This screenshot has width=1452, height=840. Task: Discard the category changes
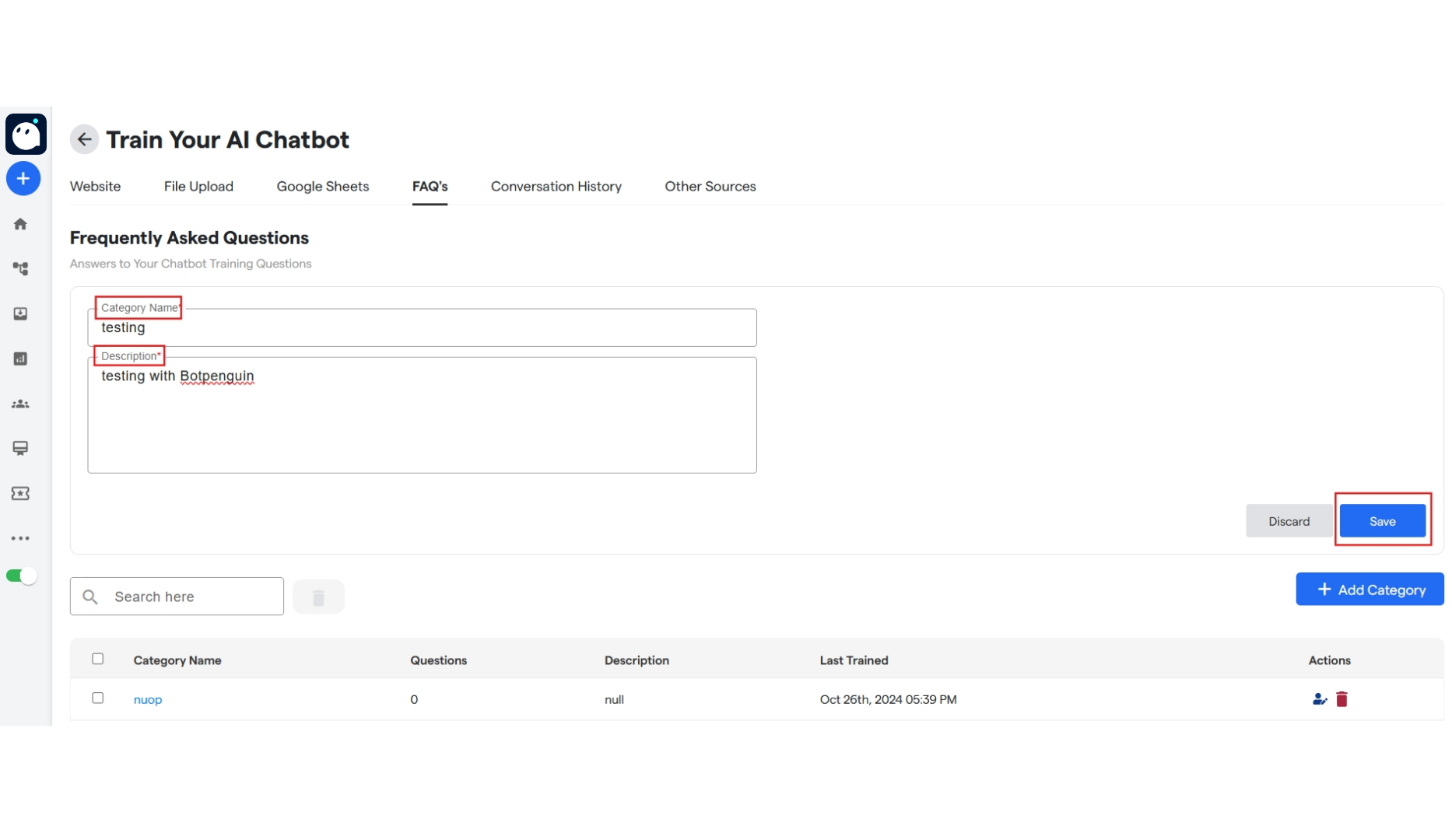(1289, 521)
